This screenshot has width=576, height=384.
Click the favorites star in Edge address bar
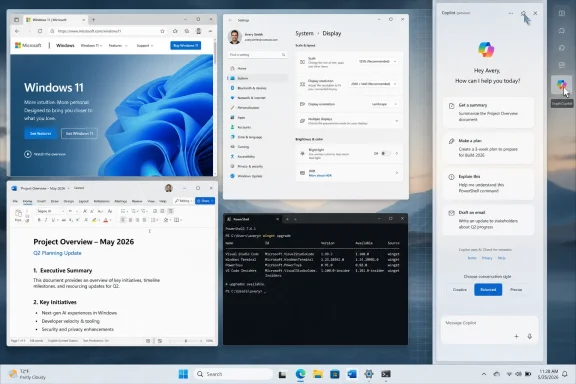click(x=162, y=31)
